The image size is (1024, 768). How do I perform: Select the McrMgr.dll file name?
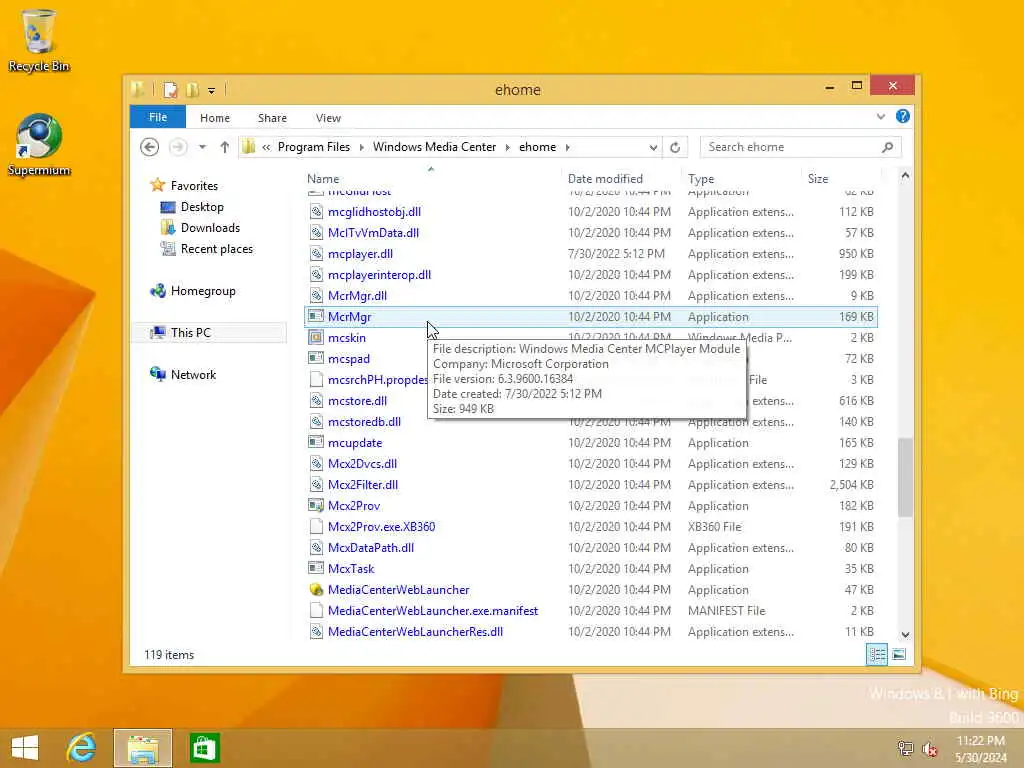pos(357,295)
